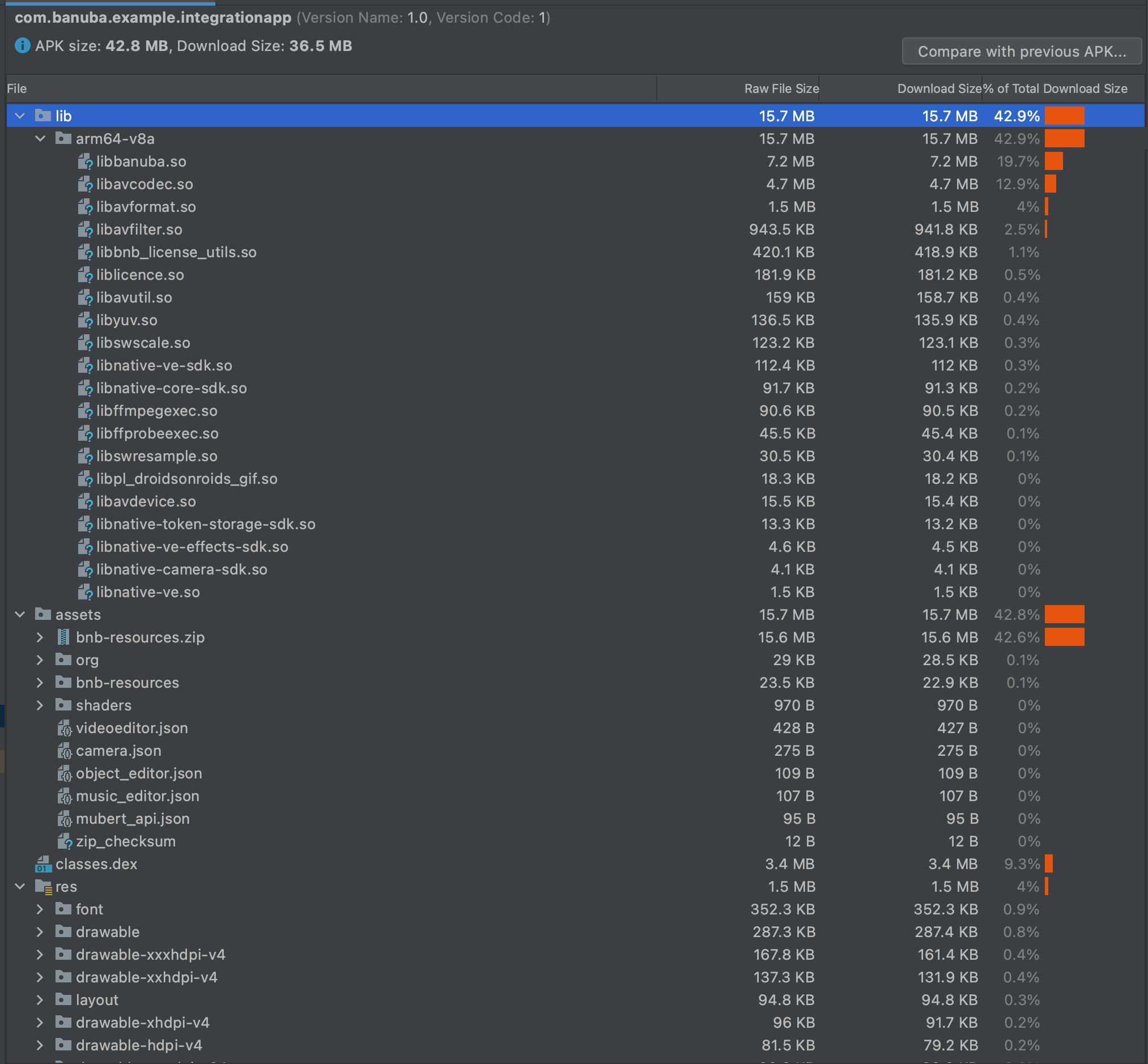Click the shaders folder icon
The height and width of the screenshot is (1064, 1148).
(63, 705)
